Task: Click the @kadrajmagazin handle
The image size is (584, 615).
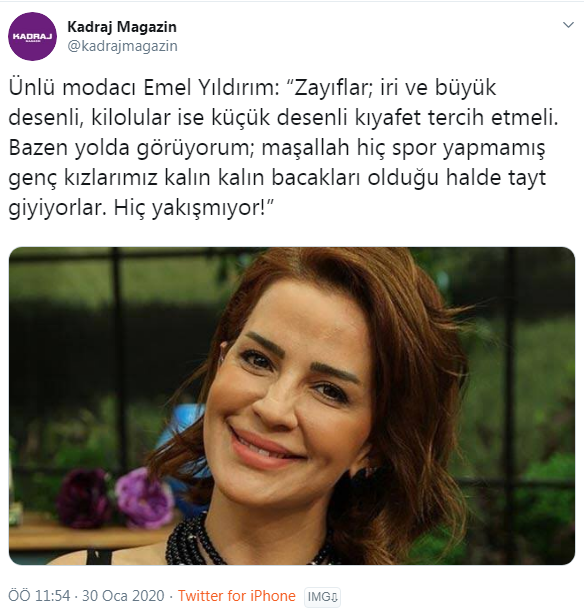Action: (122, 46)
